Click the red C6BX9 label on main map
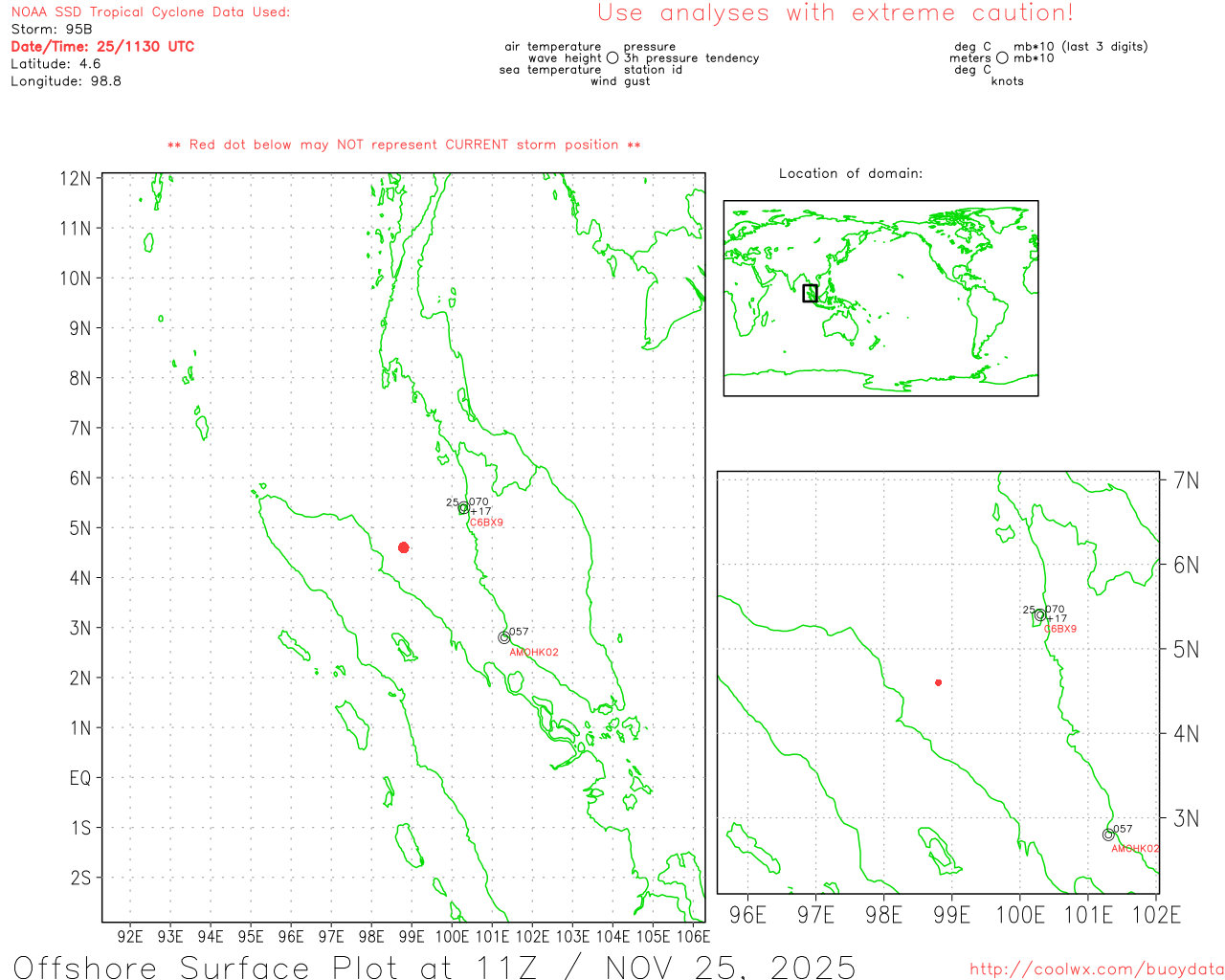The height and width of the screenshot is (980, 1225). point(486,523)
